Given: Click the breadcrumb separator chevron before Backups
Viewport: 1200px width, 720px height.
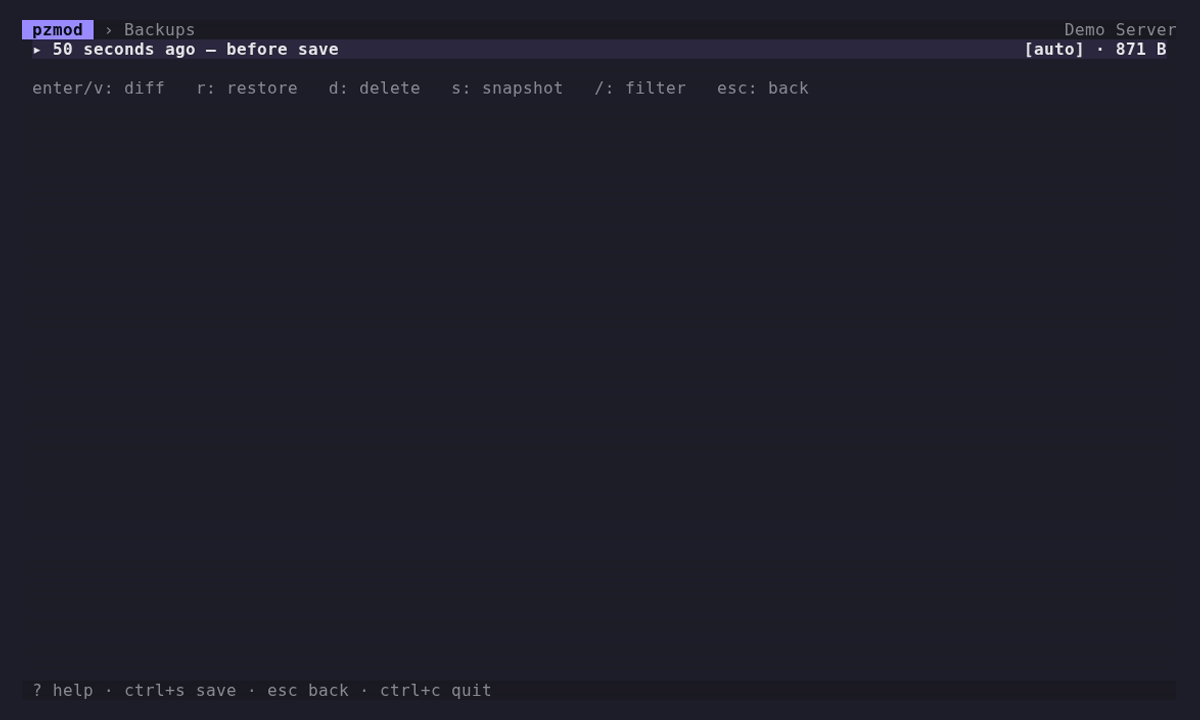Looking at the screenshot, I should click(x=109, y=30).
